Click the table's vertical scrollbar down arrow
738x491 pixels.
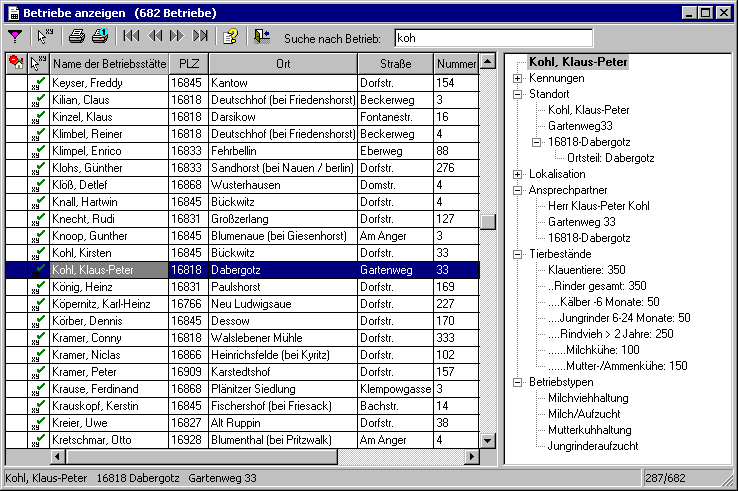488,441
